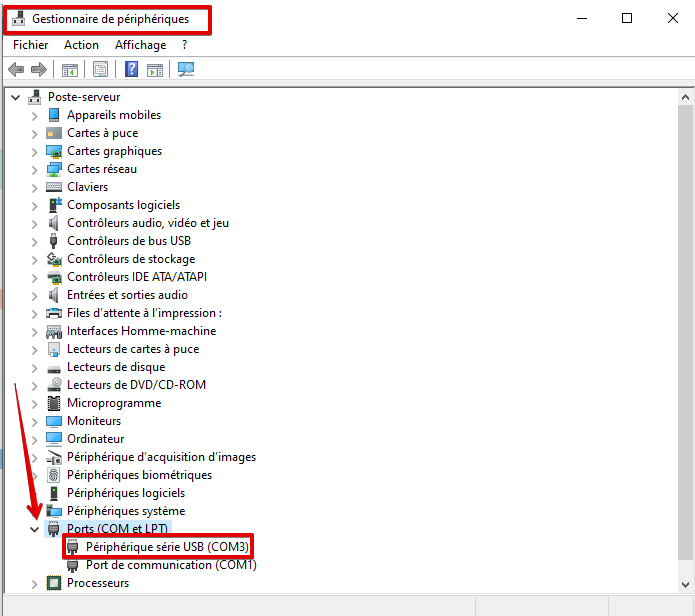The image size is (695, 616).
Task: Click the Contrôleurs de stockage icon
Action: click(54, 259)
